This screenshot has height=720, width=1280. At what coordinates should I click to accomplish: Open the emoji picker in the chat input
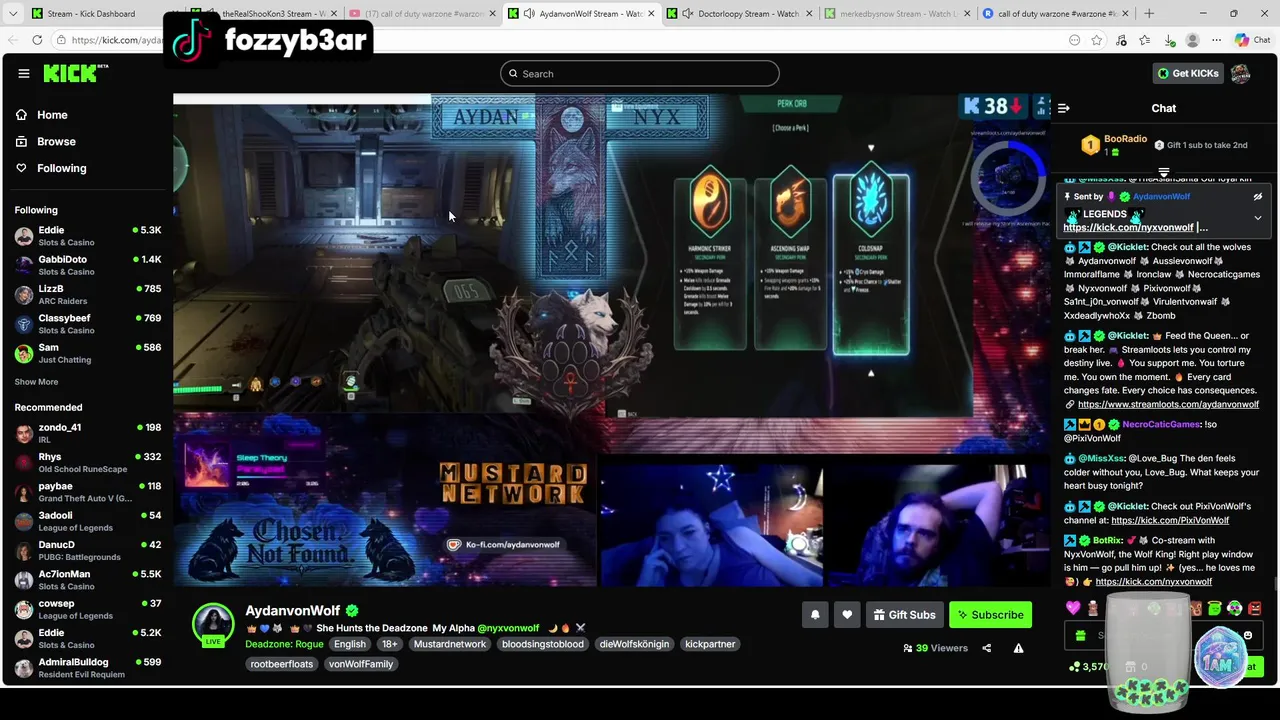tap(1248, 636)
